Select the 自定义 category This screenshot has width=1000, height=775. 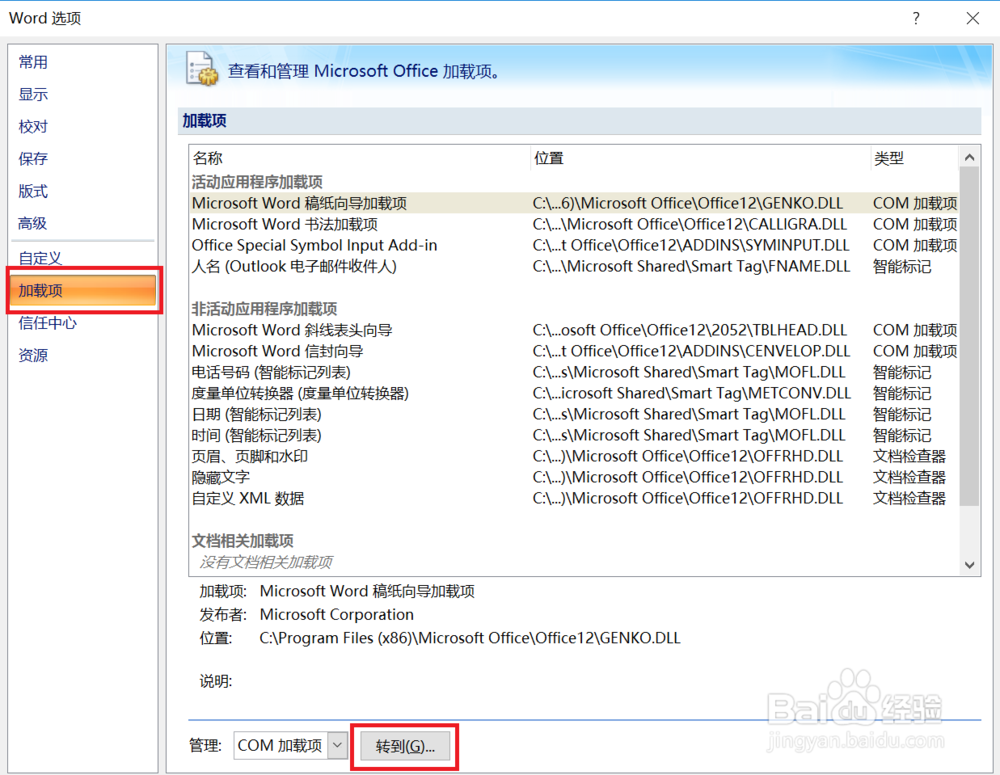(40, 258)
